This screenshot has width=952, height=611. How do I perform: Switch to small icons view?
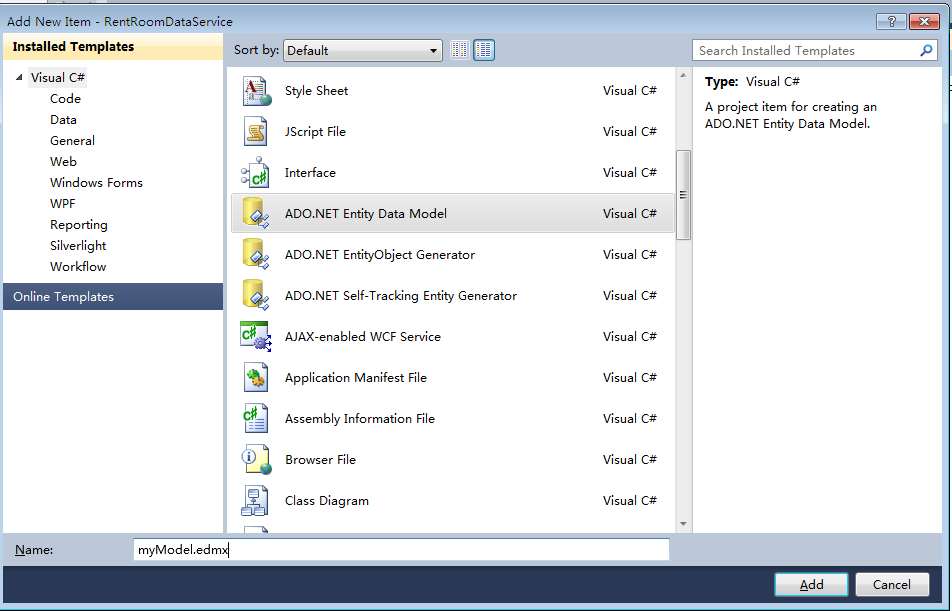point(460,50)
